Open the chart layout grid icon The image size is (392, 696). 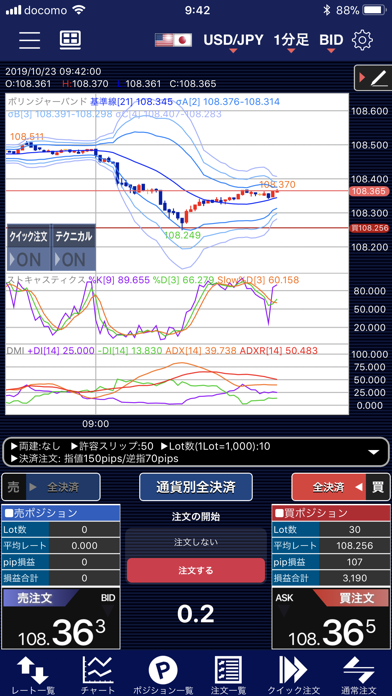pos(70,40)
